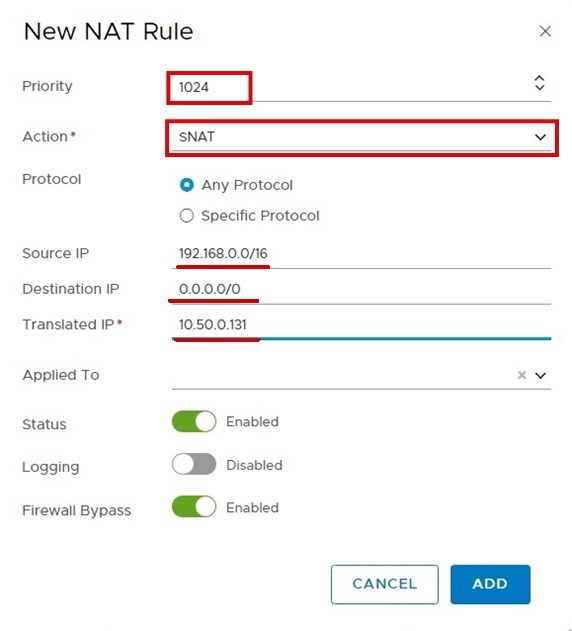
Task: Select the Specific Protocol radio button
Action: point(186,216)
